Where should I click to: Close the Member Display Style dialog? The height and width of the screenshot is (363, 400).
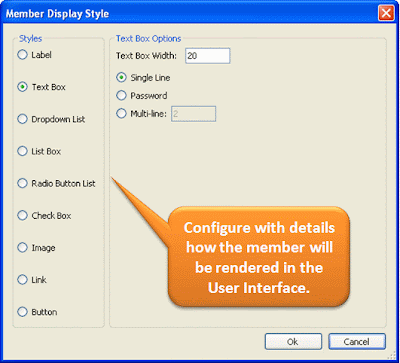[x=386, y=14]
